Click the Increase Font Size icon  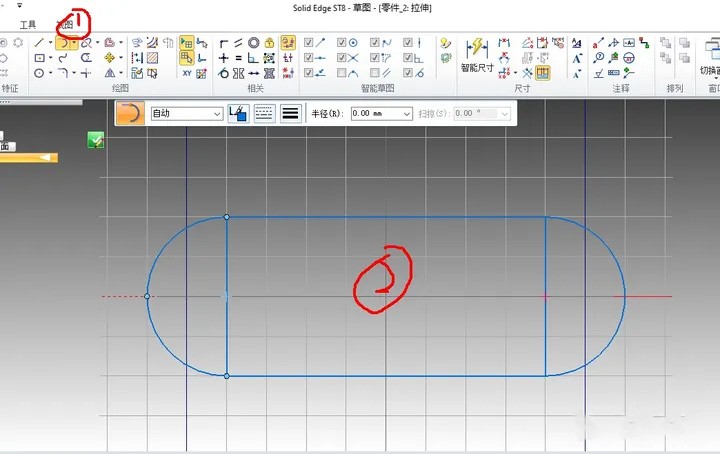point(577,59)
